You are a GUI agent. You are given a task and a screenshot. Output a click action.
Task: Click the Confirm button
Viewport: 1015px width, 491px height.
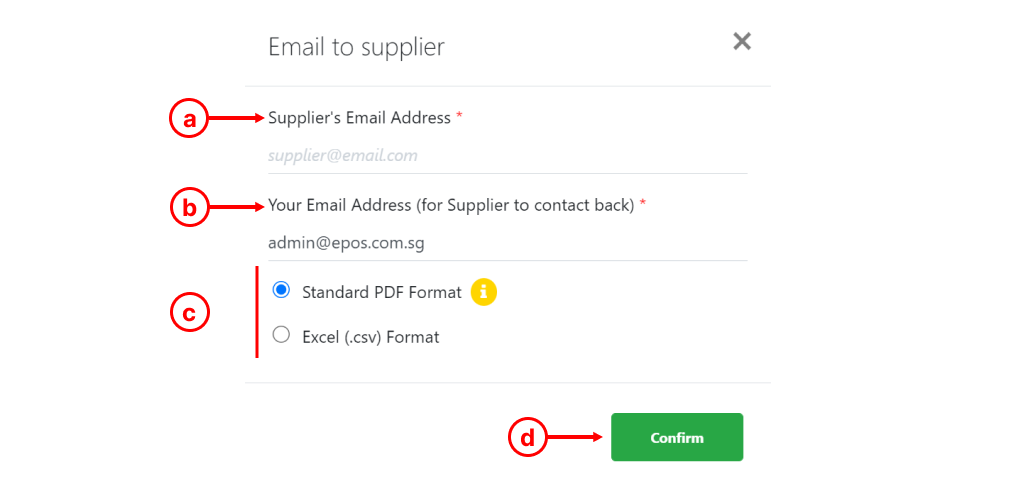coord(676,437)
